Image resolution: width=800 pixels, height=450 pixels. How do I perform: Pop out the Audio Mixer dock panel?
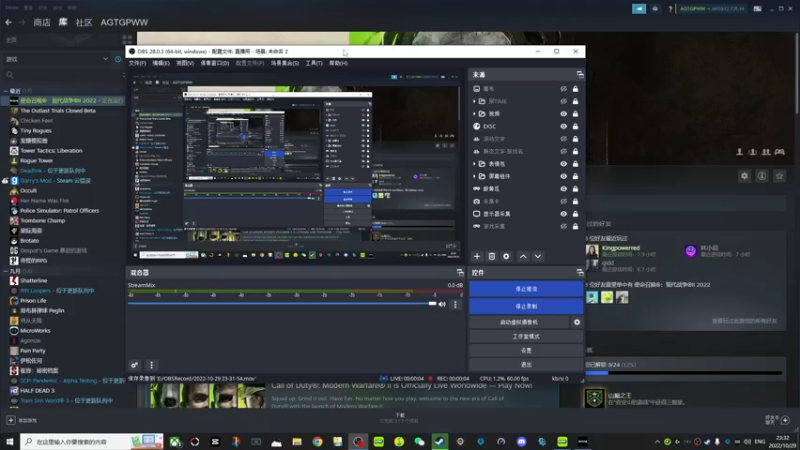pos(460,272)
